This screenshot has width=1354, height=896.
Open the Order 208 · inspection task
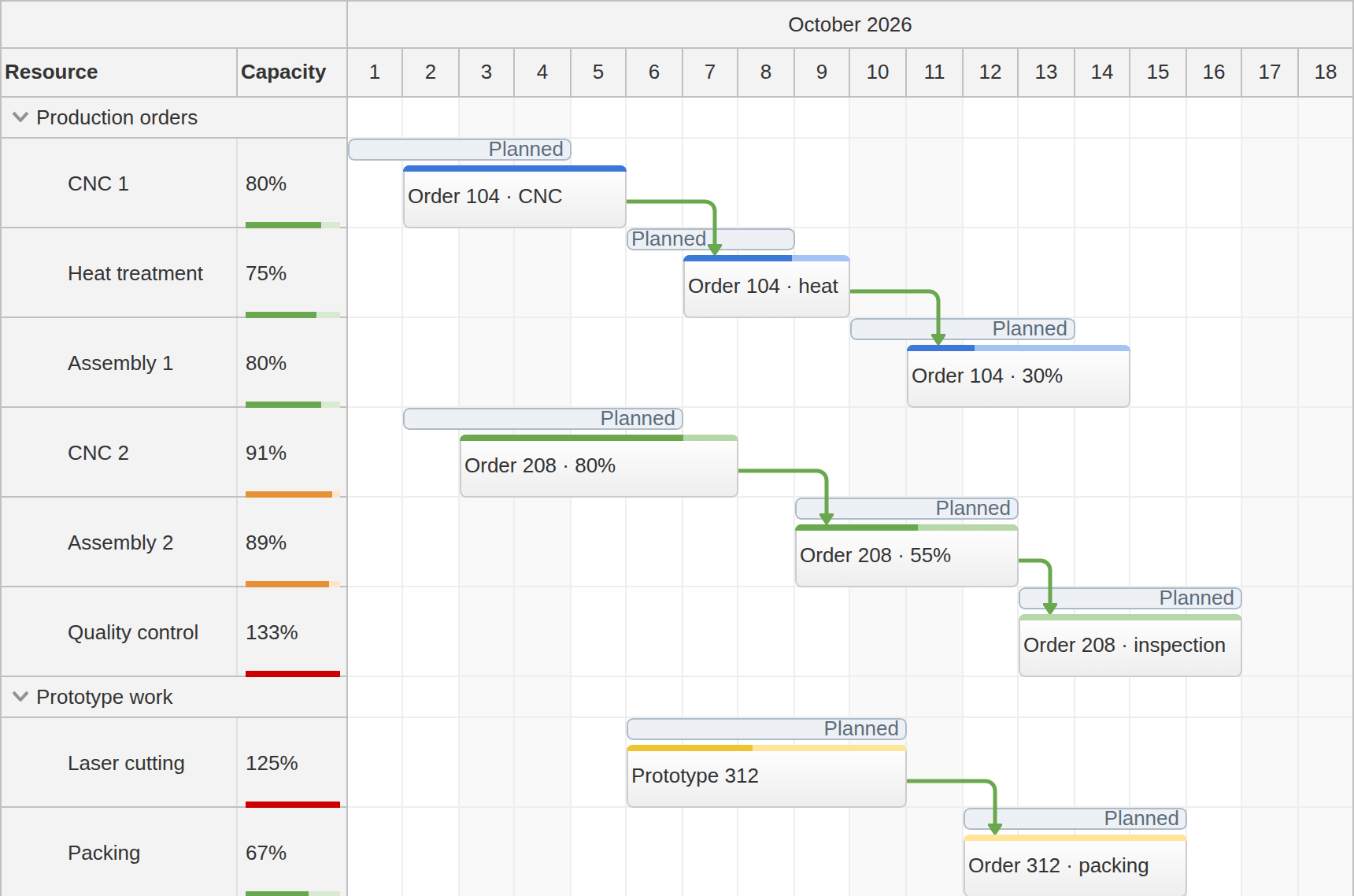[1130, 646]
